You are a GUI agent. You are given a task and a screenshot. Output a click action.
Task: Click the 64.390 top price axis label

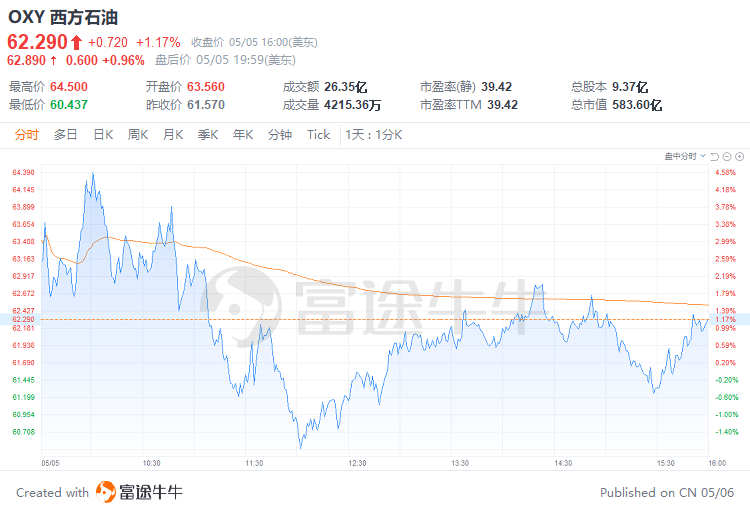click(23, 173)
